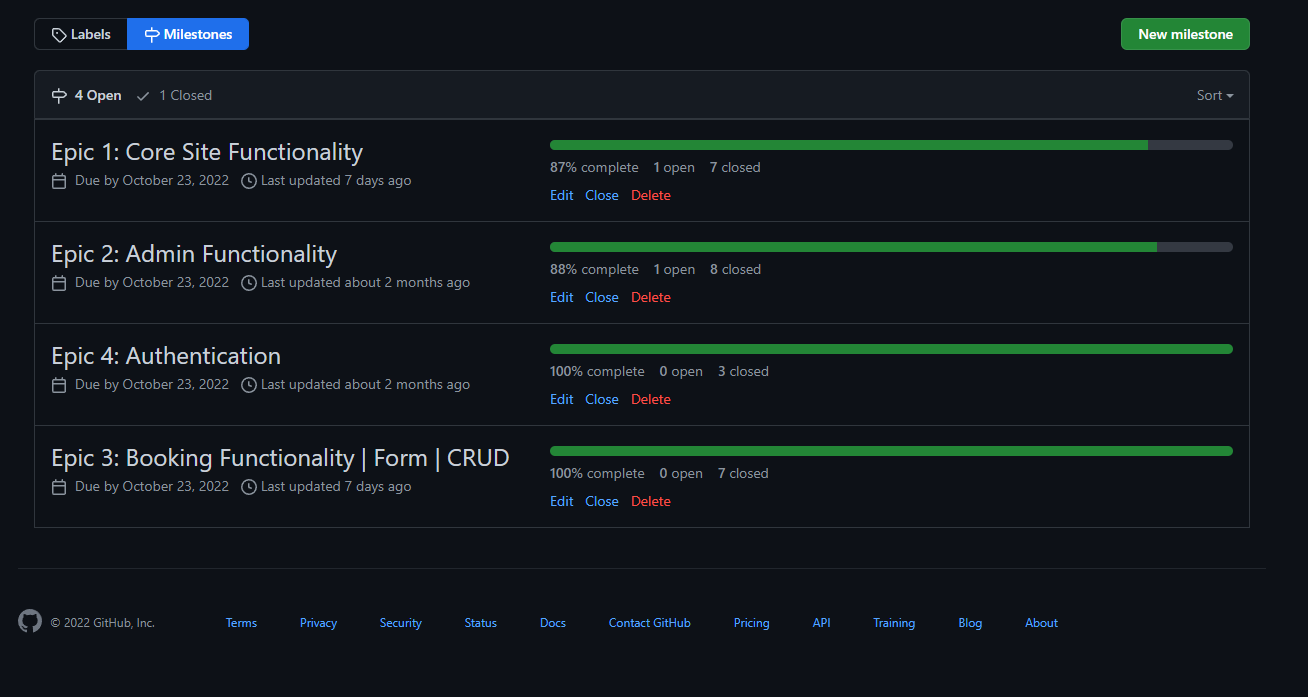
Task: Delete the Epic 4 Authentication milestone
Action: (651, 399)
